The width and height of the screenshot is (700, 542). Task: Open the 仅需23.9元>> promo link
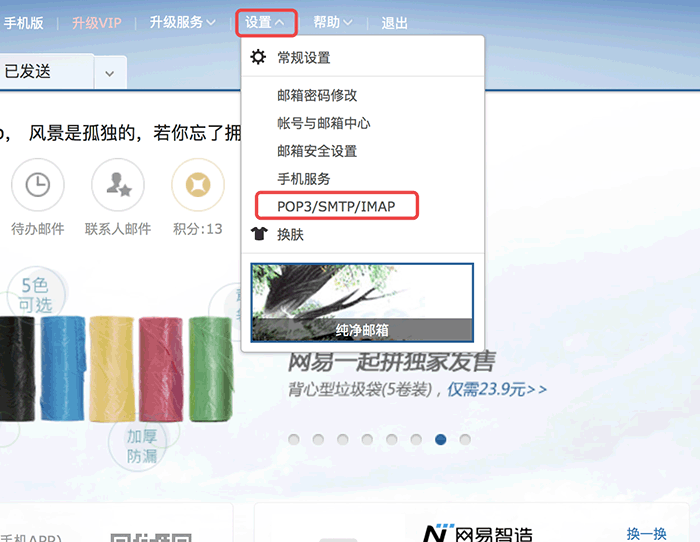pyautogui.click(x=497, y=390)
